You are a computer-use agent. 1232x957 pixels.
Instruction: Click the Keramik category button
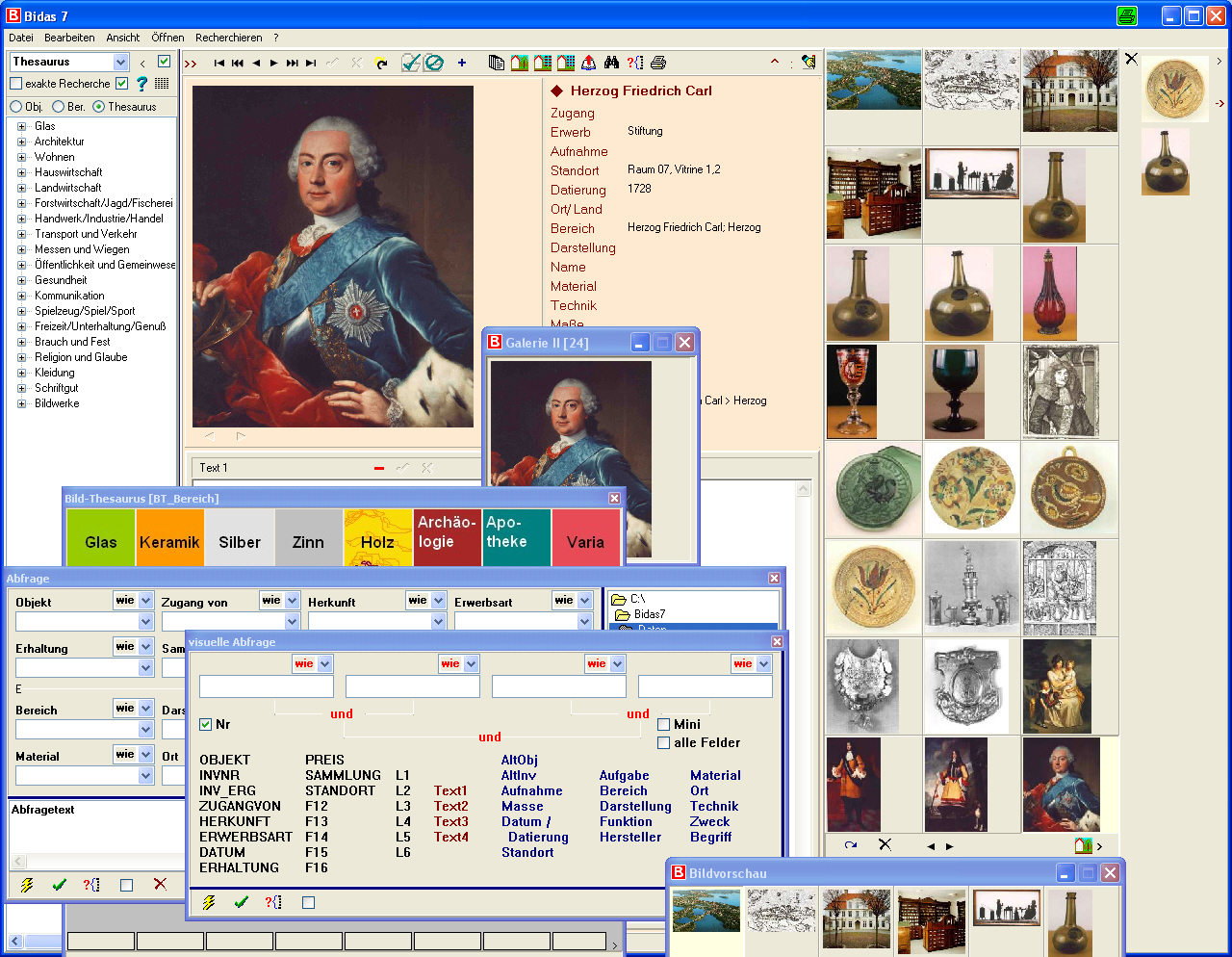pyautogui.click(x=169, y=538)
